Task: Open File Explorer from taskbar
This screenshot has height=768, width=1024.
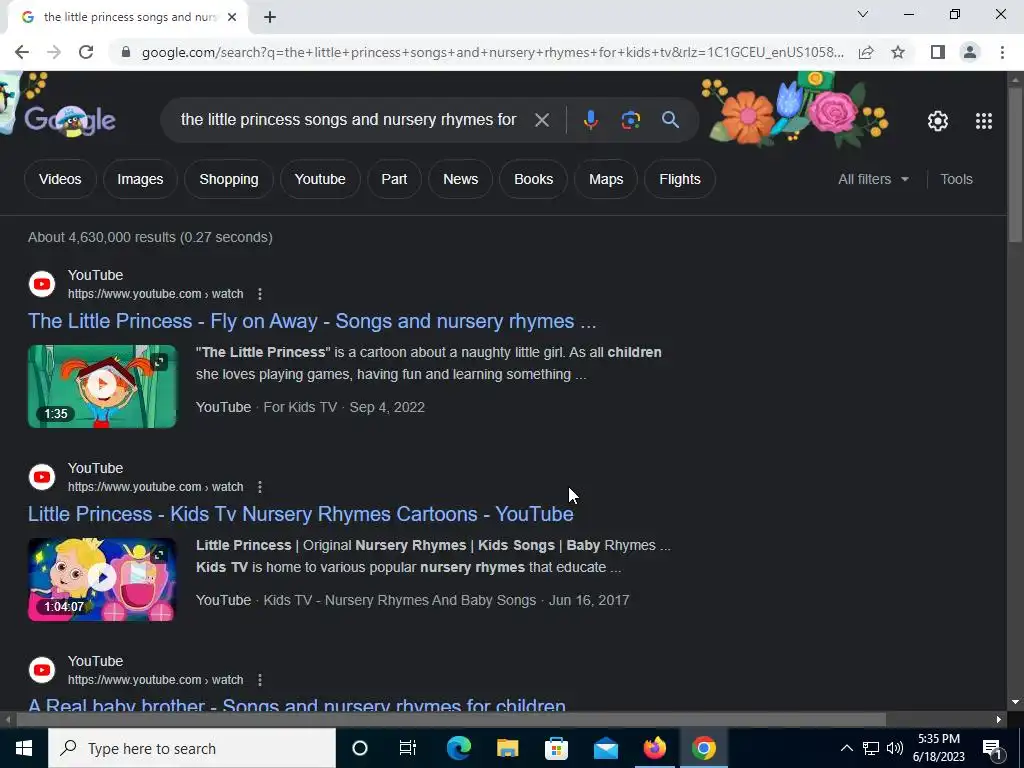Action: [x=507, y=748]
